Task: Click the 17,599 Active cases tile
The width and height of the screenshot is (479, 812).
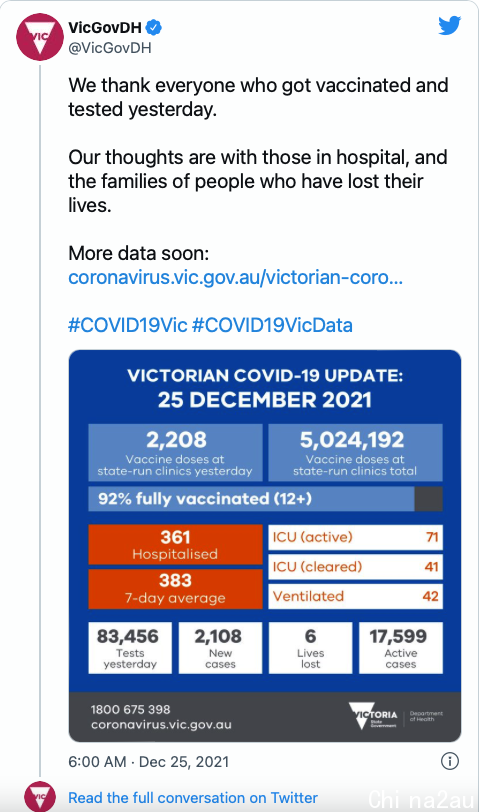Action: point(401,648)
